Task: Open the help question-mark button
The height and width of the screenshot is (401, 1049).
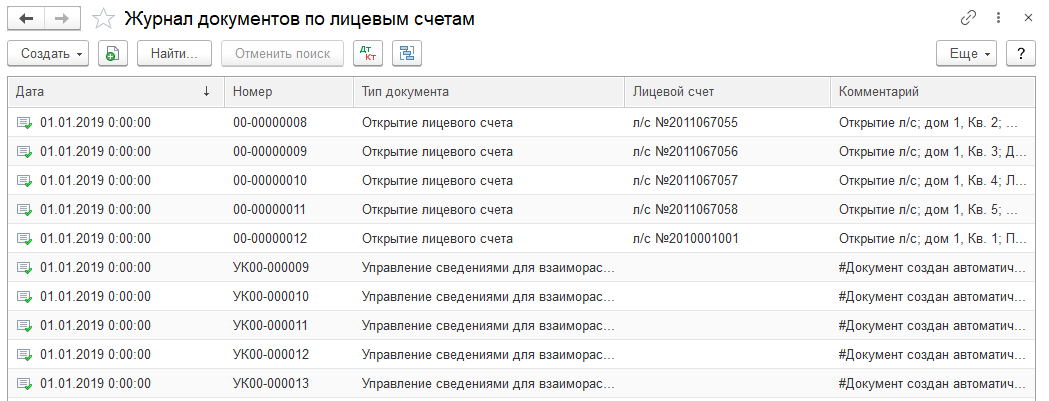Action: (1020, 54)
